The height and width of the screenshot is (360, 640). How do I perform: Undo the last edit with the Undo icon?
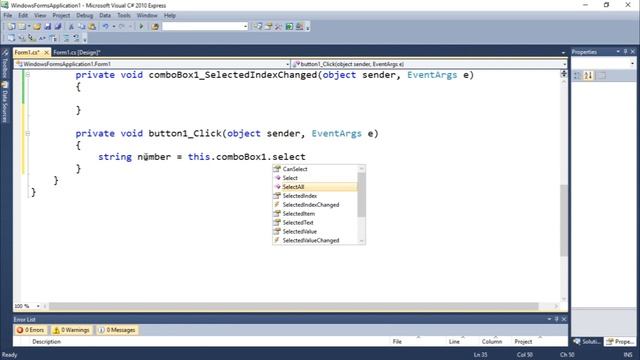pos(105,27)
